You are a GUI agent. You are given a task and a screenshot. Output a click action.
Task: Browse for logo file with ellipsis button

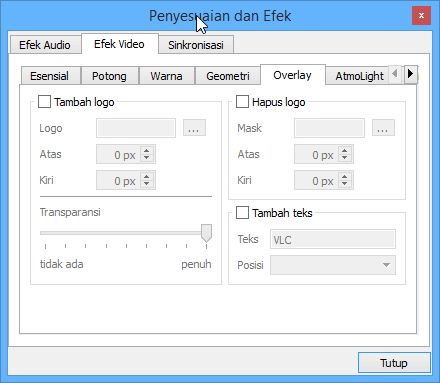click(194, 128)
